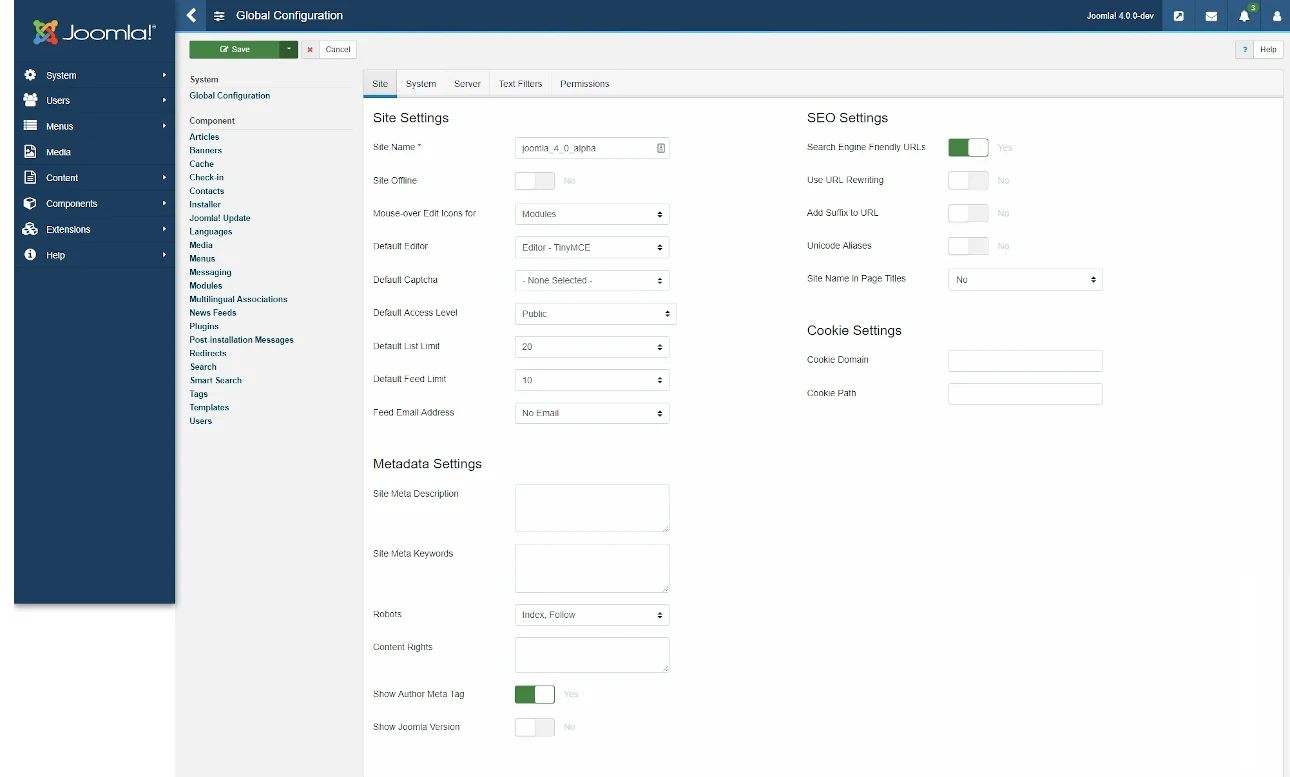Open the Site Name in Page Titles dropdown
This screenshot has height=777, width=1290.
tap(1024, 278)
